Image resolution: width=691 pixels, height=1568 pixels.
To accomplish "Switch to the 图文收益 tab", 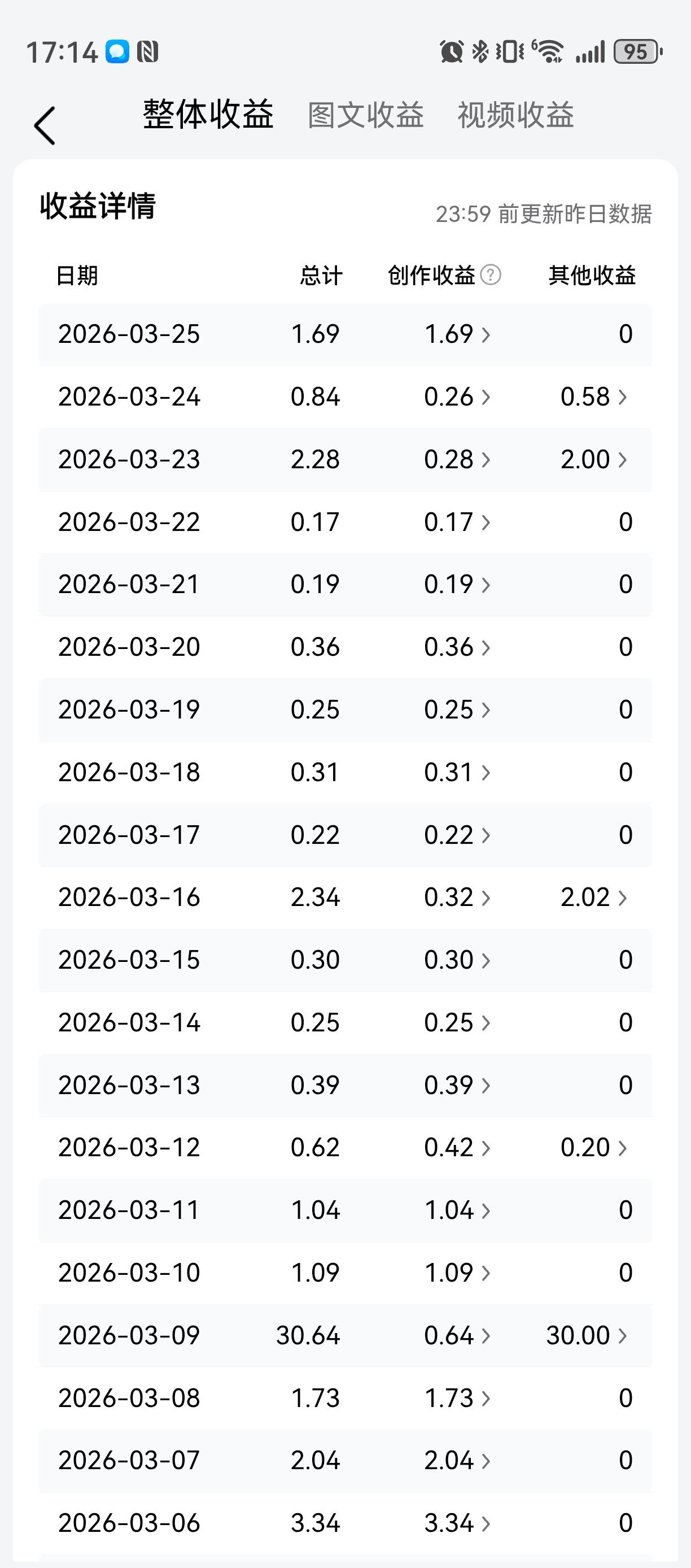I will coord(365,115).
